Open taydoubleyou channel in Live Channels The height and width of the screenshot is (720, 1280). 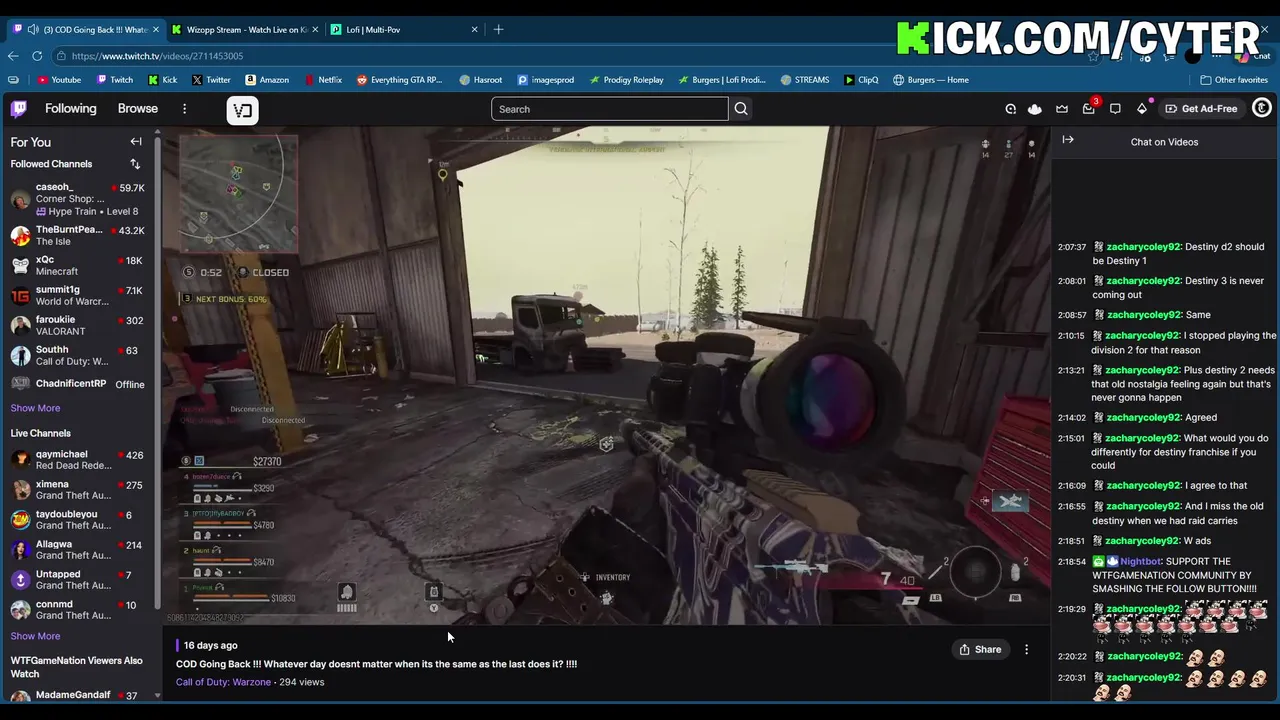tap(78, 520)
